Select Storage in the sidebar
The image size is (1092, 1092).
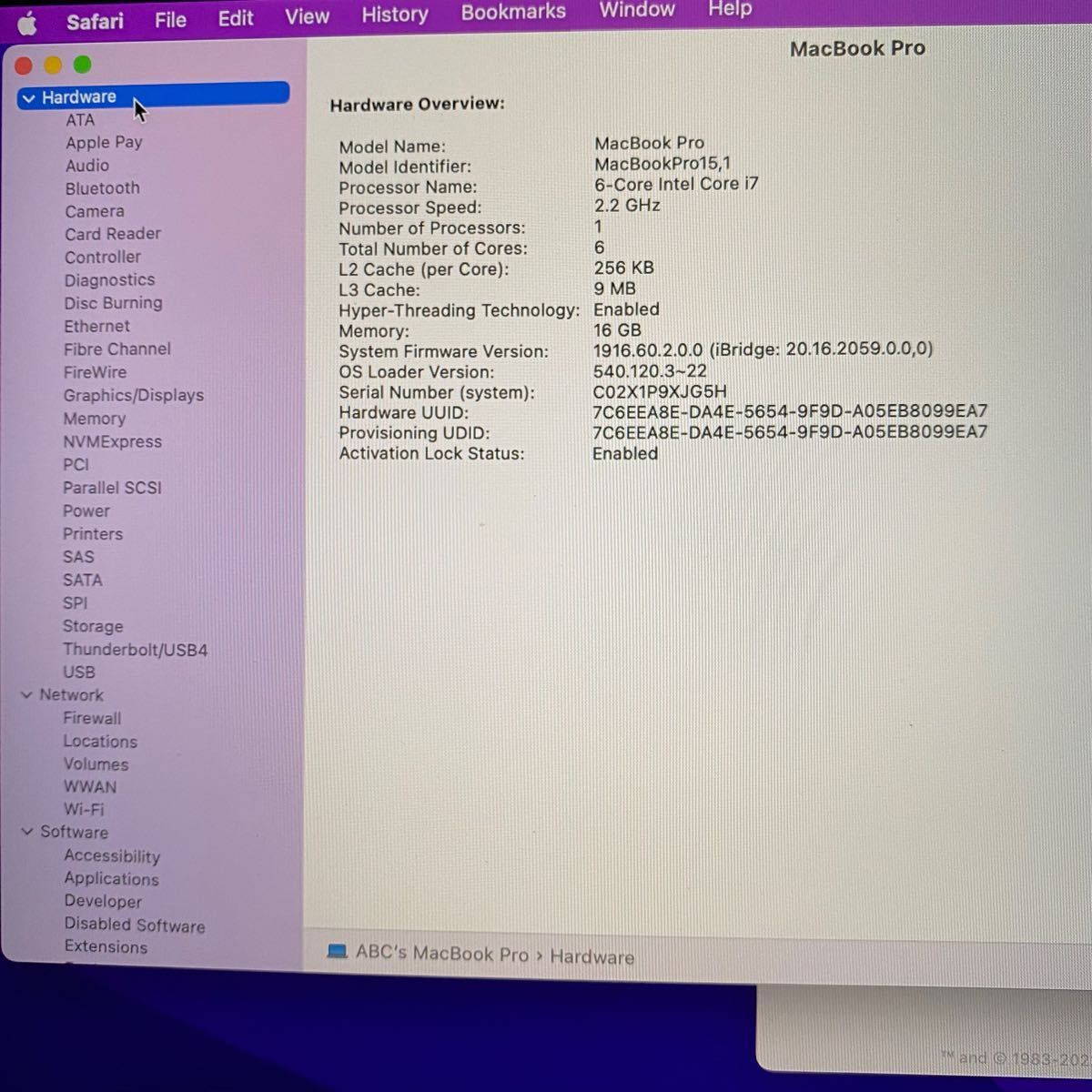93,626
